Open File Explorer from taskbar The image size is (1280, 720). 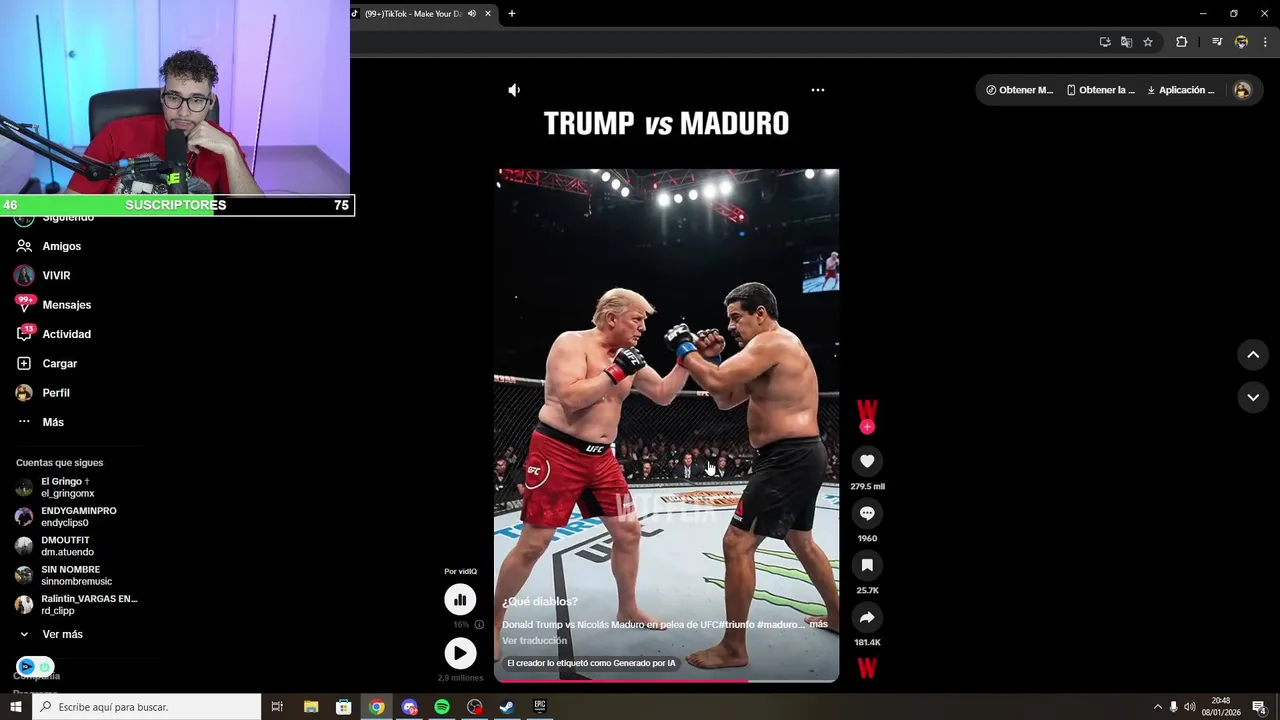click(x=310, y=707)
